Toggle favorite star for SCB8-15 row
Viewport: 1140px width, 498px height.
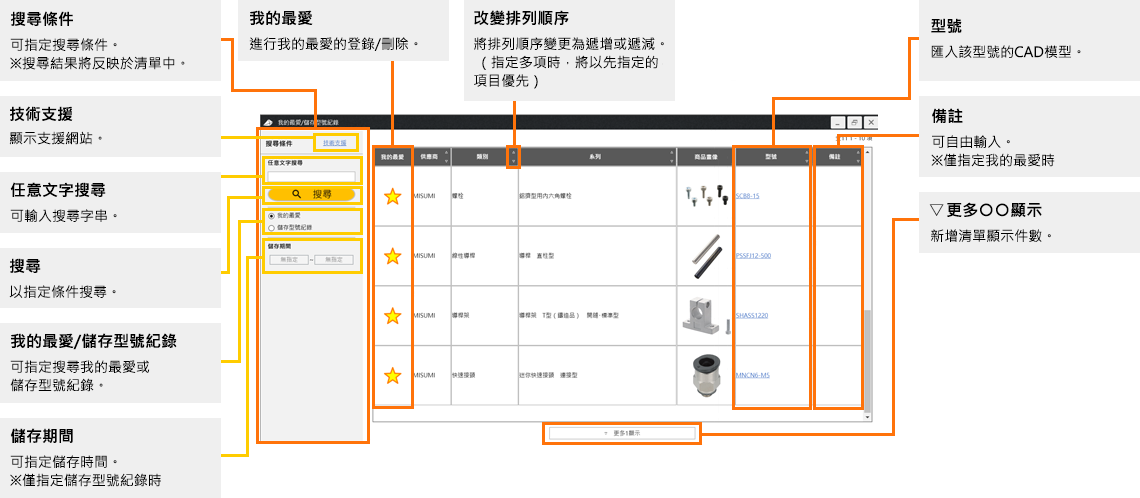coord(393,196)
